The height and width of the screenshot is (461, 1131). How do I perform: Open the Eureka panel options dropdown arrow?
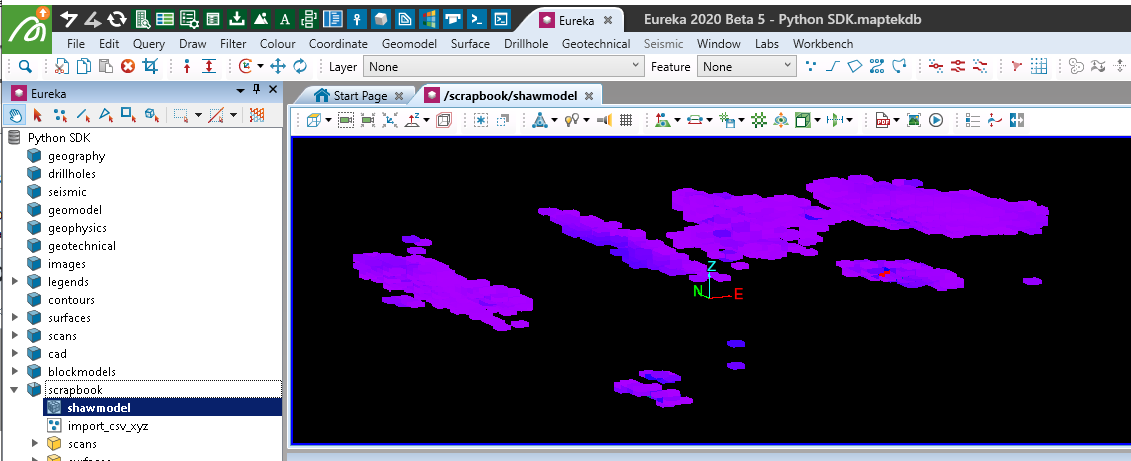tap(240, 90)
